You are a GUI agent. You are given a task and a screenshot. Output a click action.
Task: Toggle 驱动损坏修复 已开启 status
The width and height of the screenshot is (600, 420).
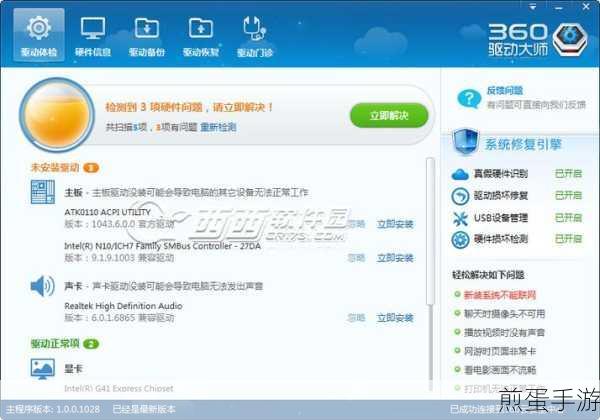point(568,195)
